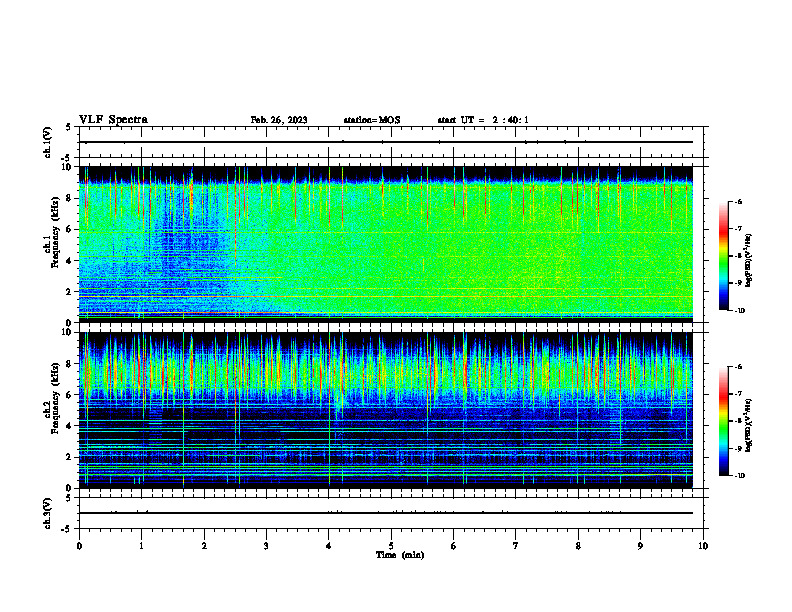Image resolution: width=792 pixels, height=612 pixels.
Task: Select the start UT time text
Action: (x=483, y=120)
